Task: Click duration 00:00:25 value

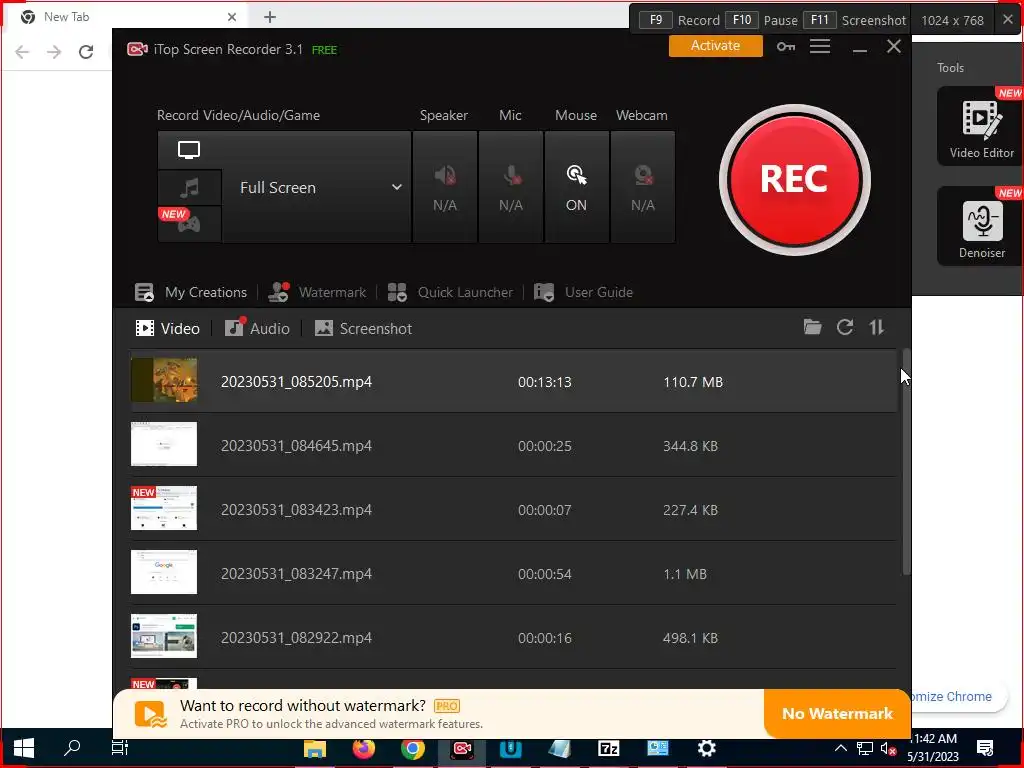Action: (x=545, y=446)
